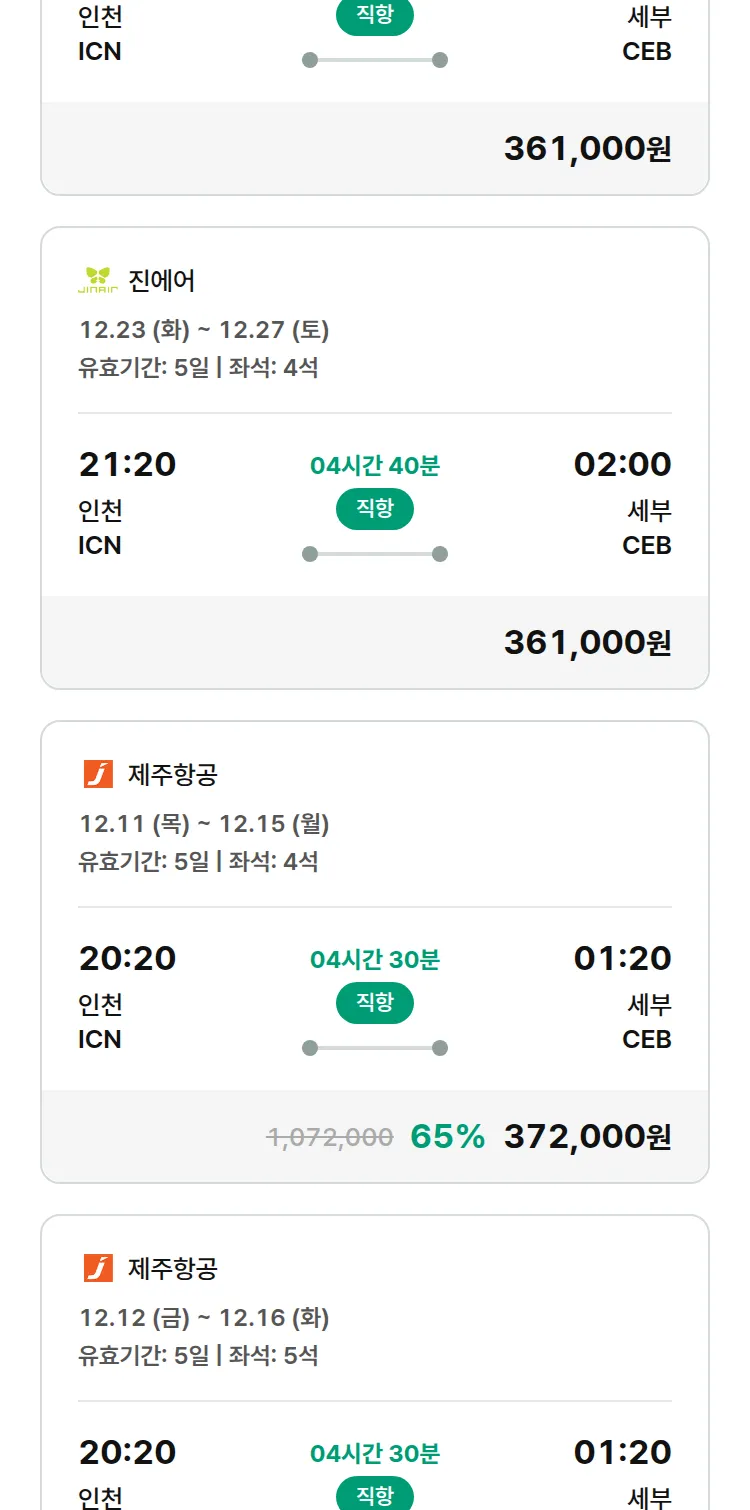Tap the 21:20 departure time
The image size is (750, 1510).
[x=127, y=464]
